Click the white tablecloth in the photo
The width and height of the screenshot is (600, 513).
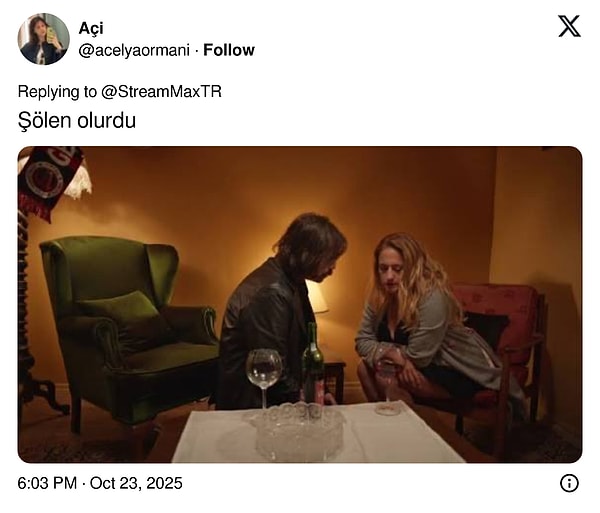point(318,432)
